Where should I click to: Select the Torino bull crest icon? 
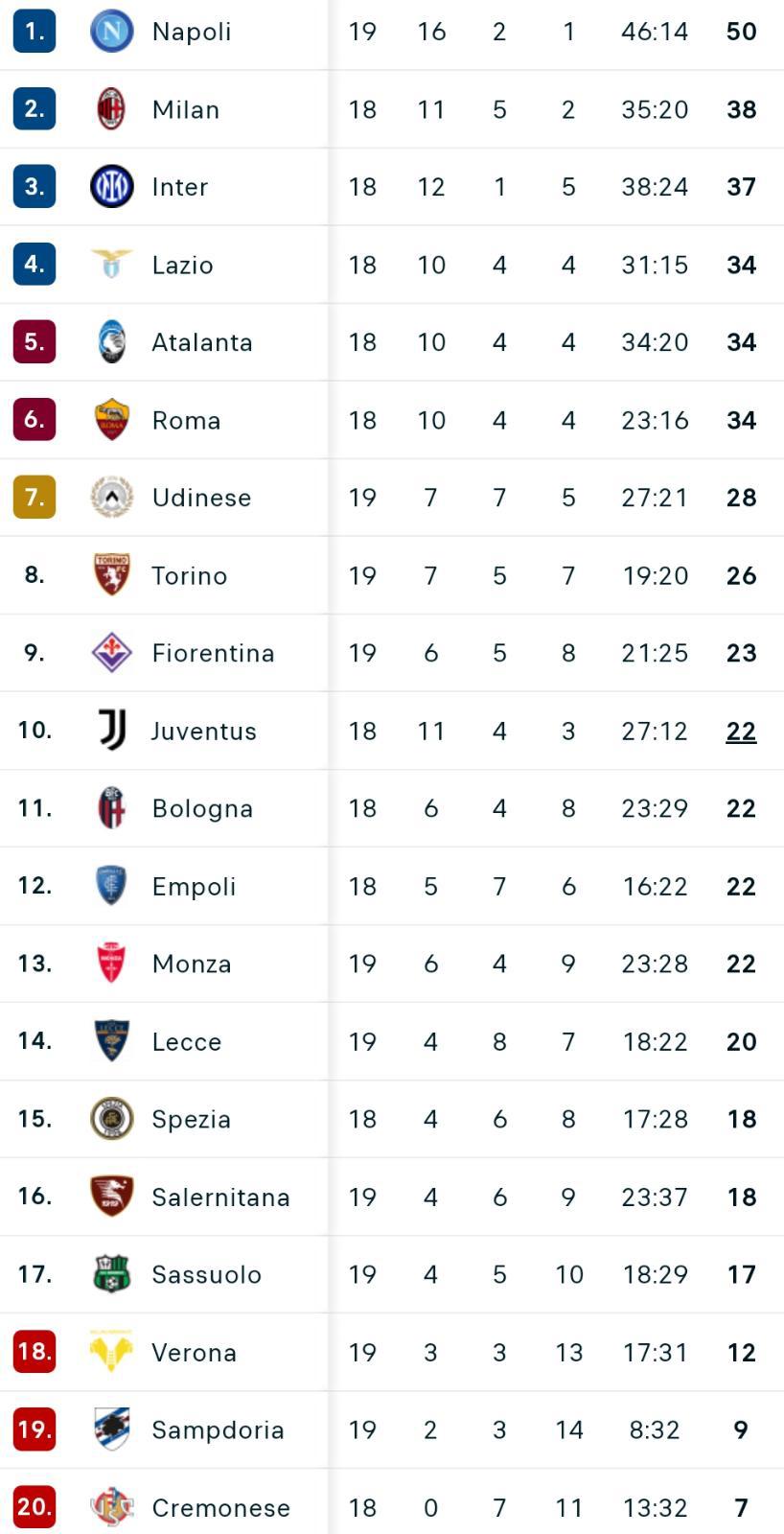coord(111,575)
